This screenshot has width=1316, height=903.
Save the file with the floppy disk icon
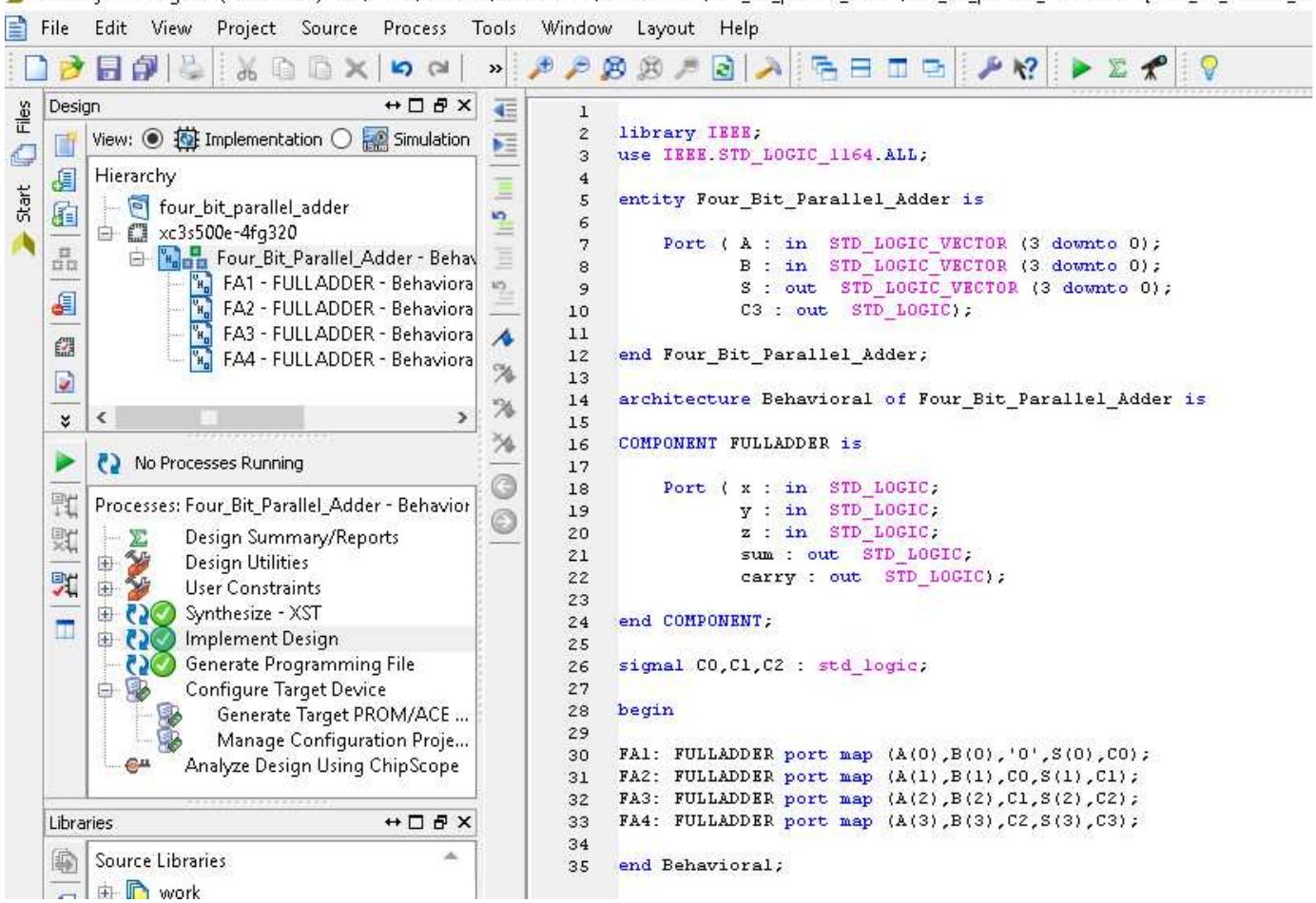[110, 67]
